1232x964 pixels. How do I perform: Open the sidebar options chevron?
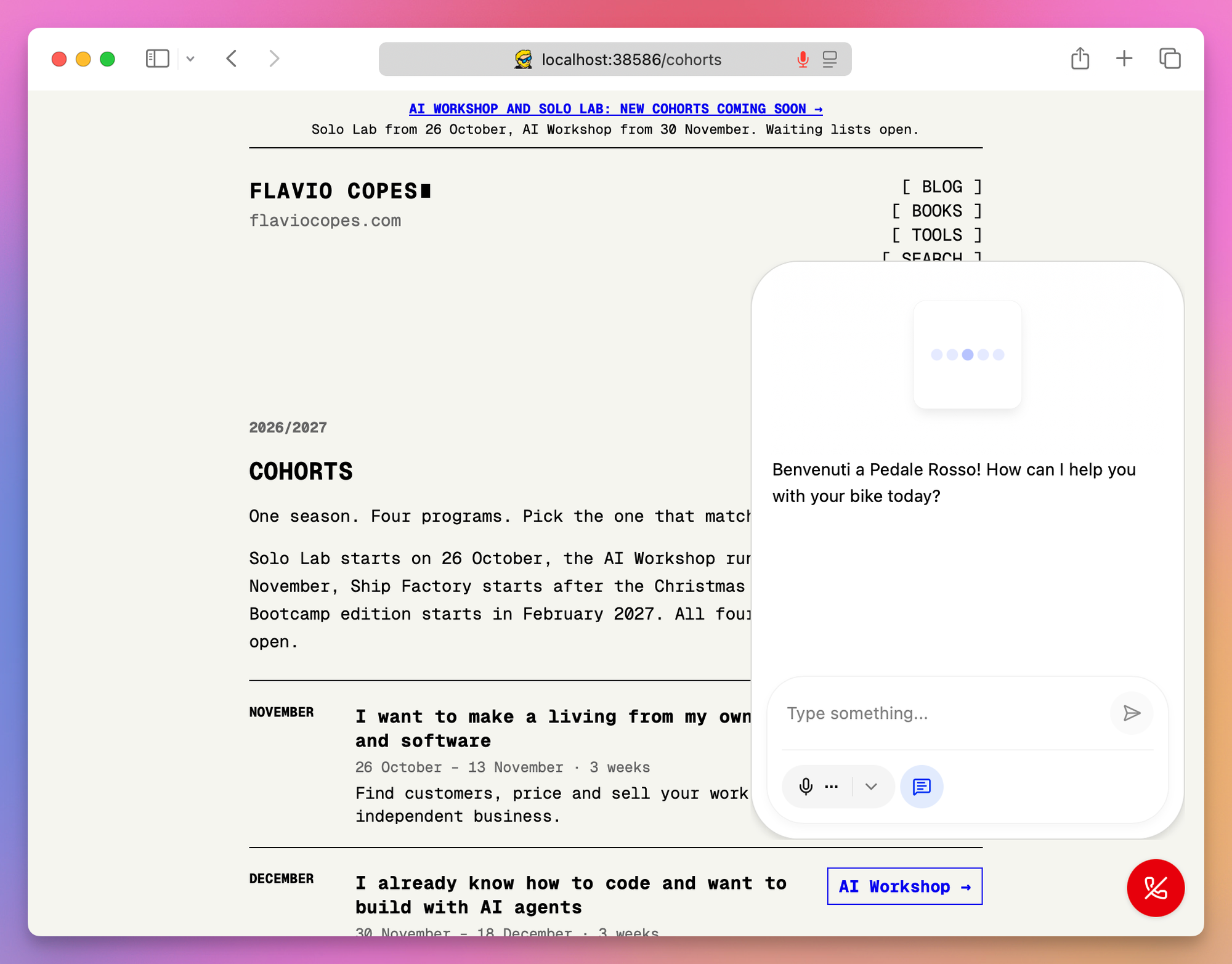(190, 59)
